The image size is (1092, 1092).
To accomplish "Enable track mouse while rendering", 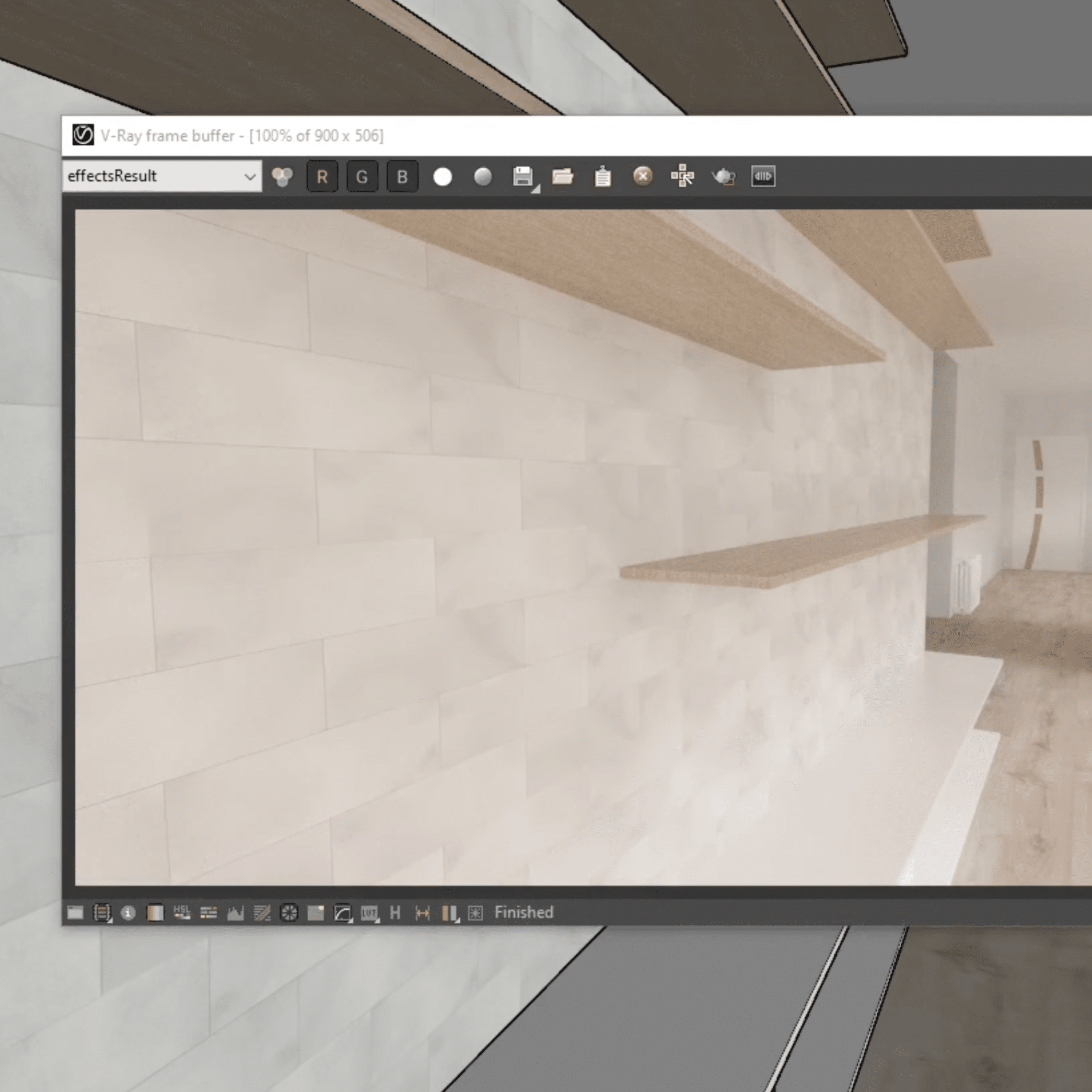I will tap(683, 177).
